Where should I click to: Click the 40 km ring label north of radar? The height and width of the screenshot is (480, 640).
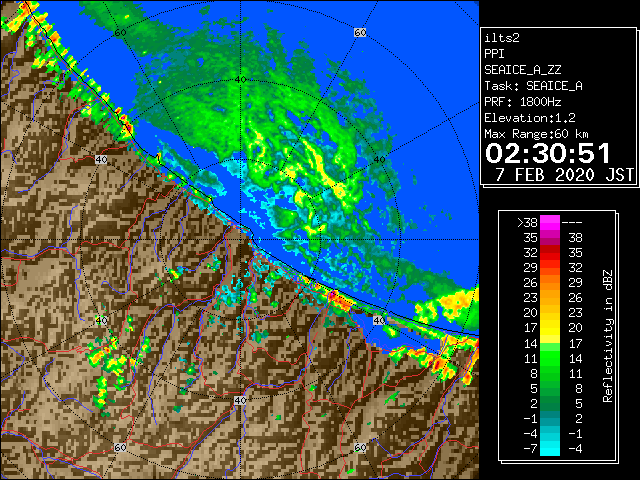pos(241,79)
